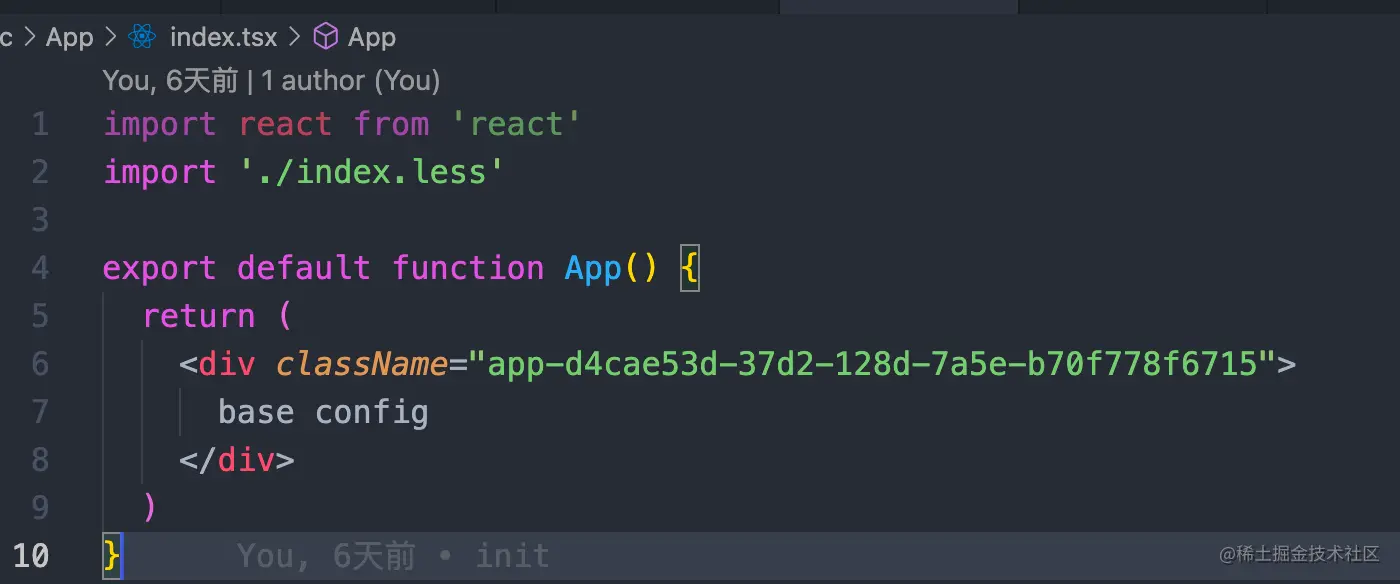
Task: Expand the chevron after index.tsx
Action: [x=295, y=37]
